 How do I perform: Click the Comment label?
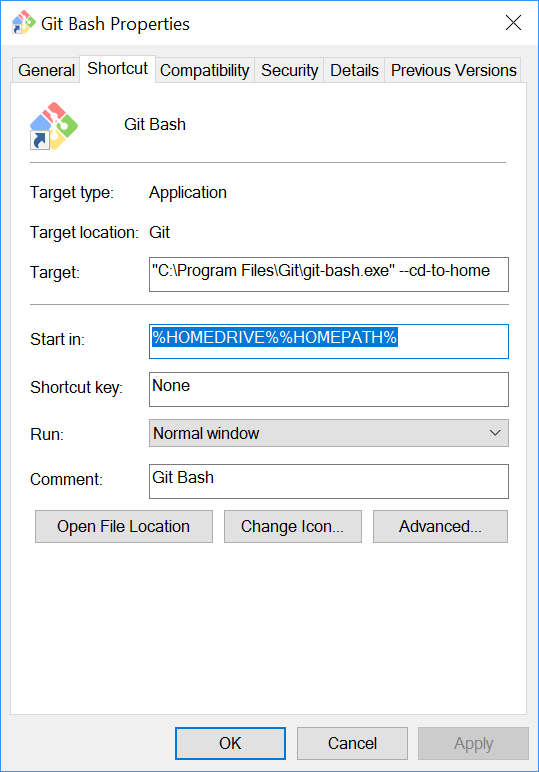tap(66, 480)
